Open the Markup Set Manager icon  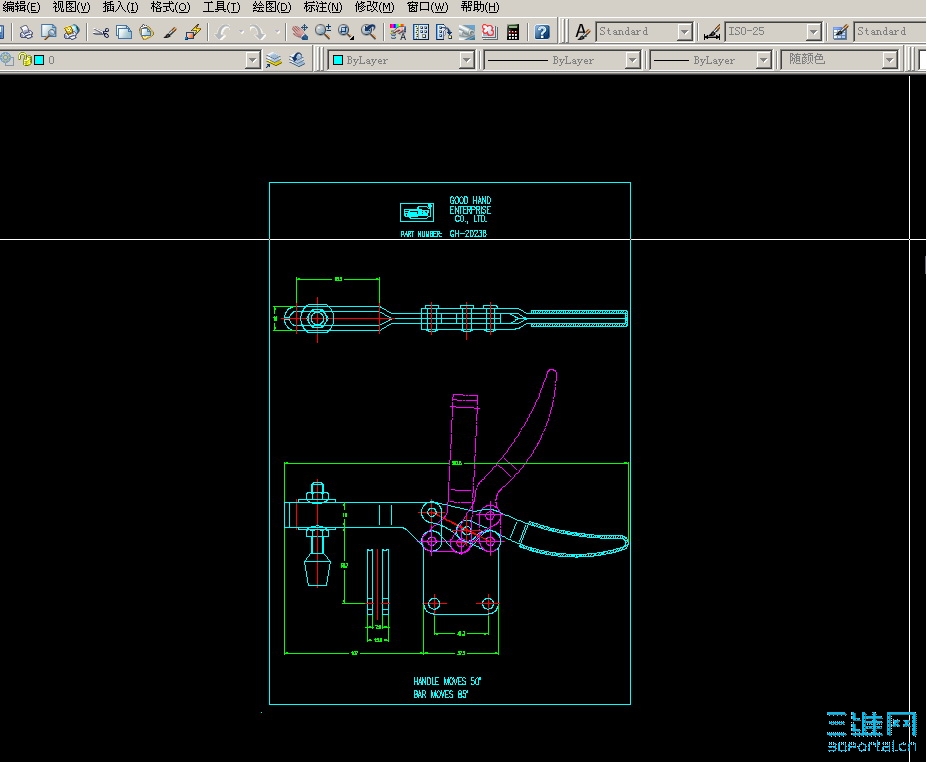click(x=490, y=32)
